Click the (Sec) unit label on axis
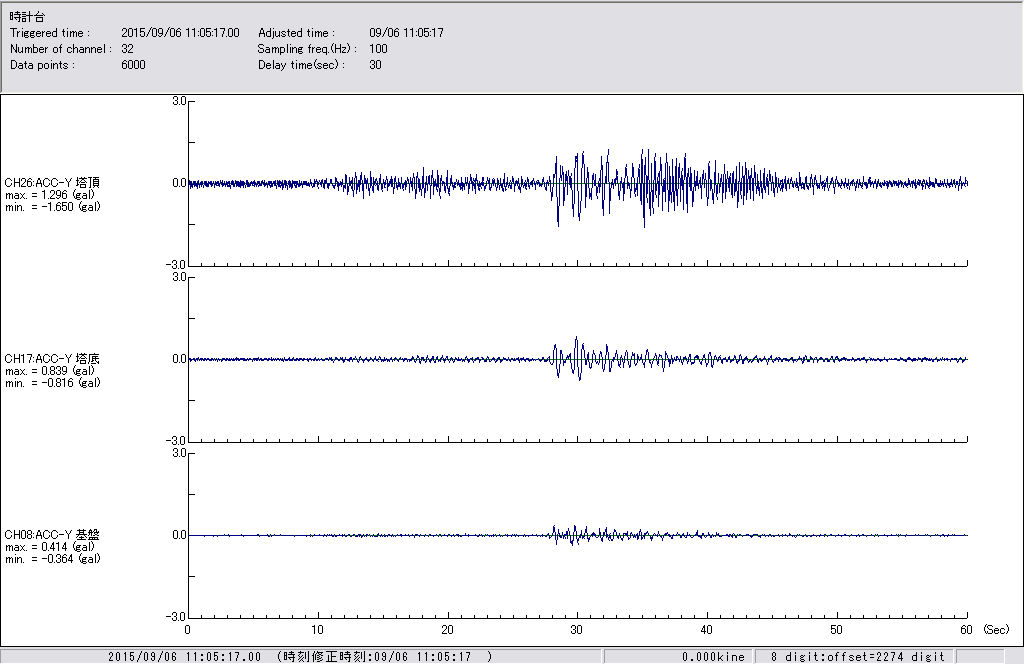The height and width of the screenshot is (664, 1024). [995, 631]
